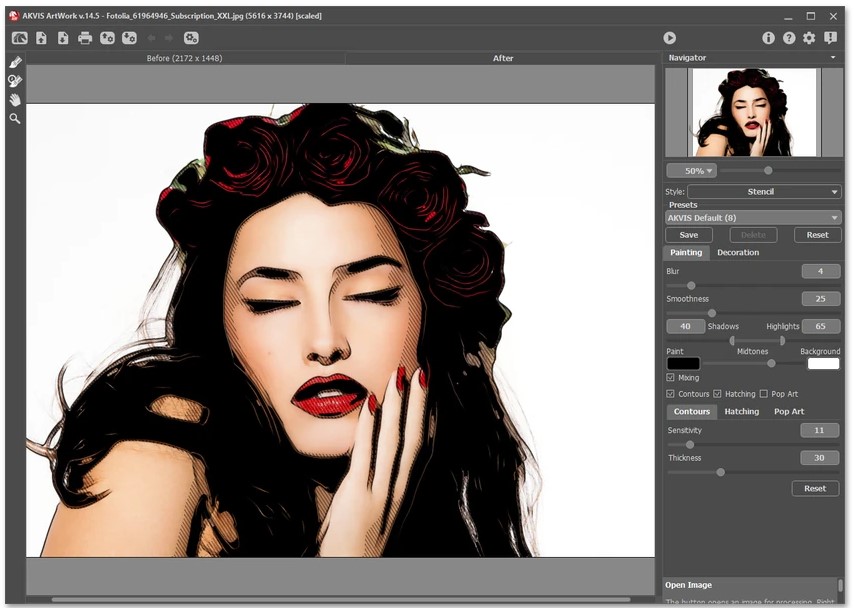Image resolution: width=854 pixels, height=608 pixels.
Task: Switch to the Before image tab
Action: [185, 58]
